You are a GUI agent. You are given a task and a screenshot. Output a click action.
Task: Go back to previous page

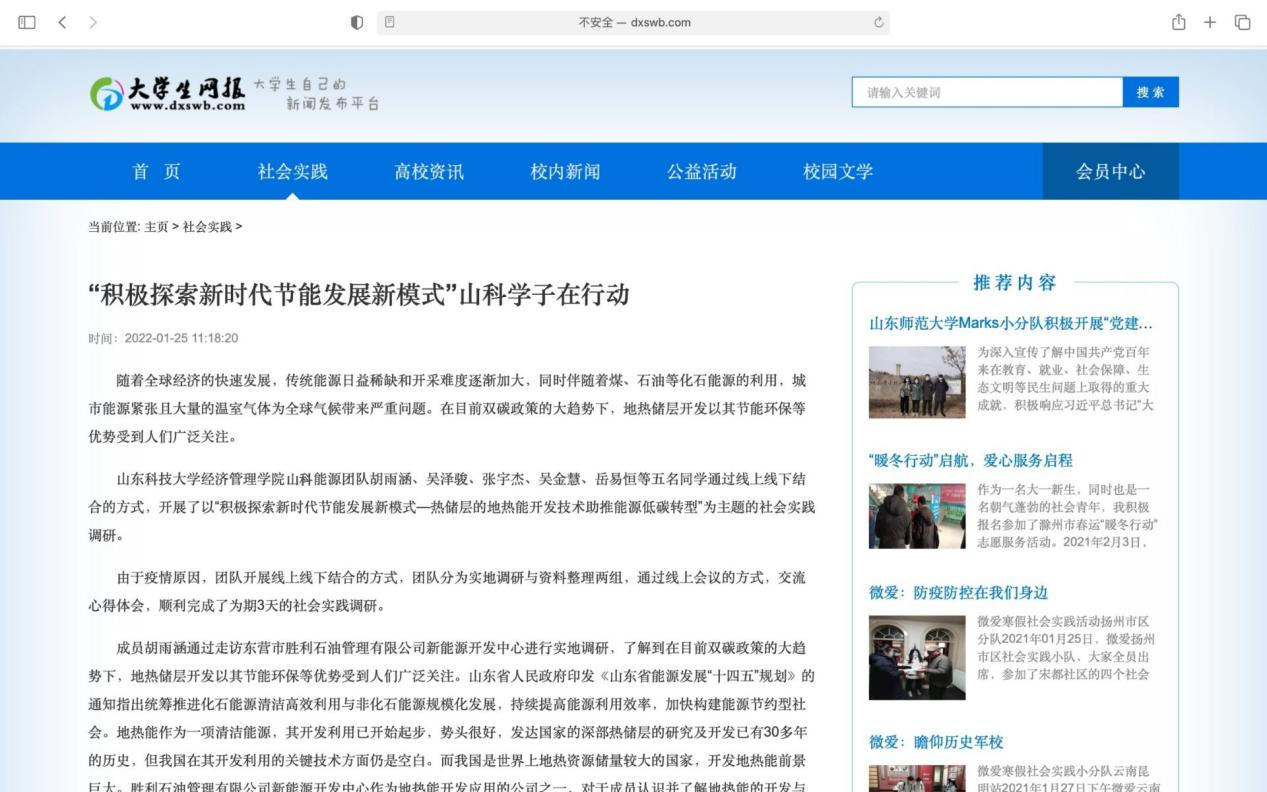62,22
